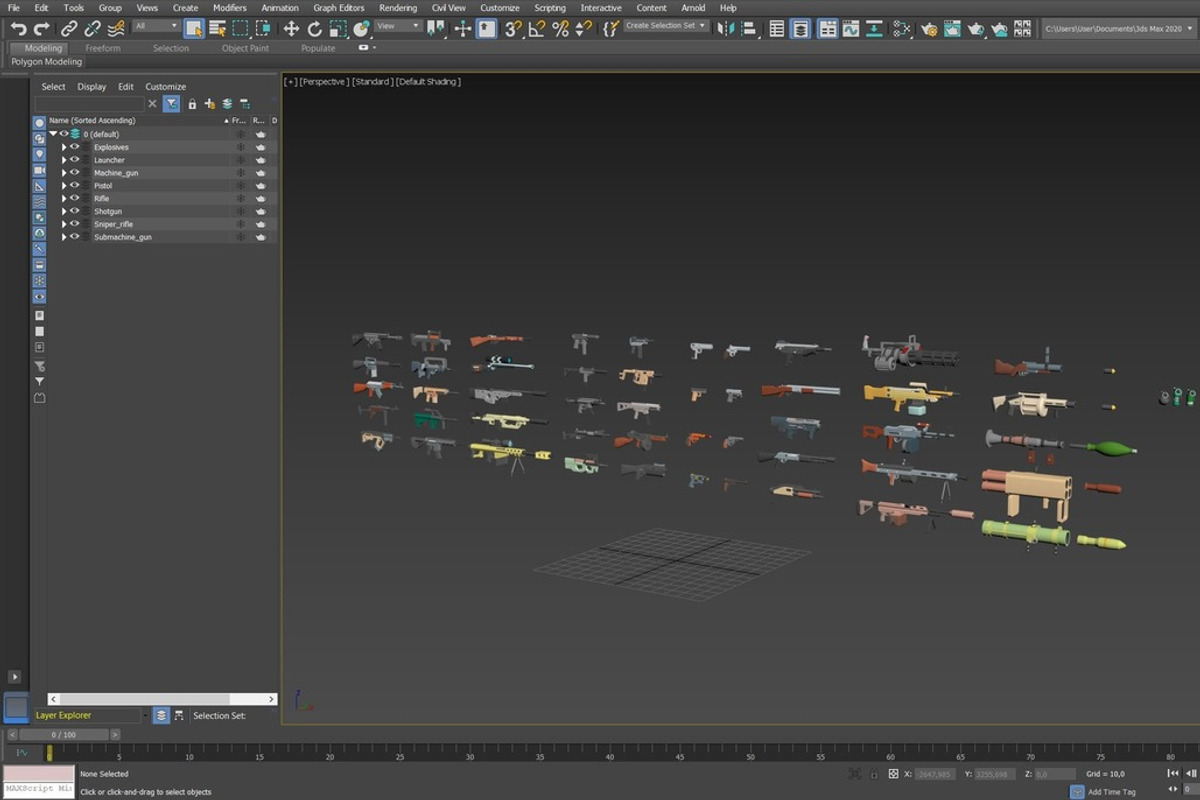Activate the Select and Move tool
This screenshot has height=800, width=1200.
(x=291, y=29)
